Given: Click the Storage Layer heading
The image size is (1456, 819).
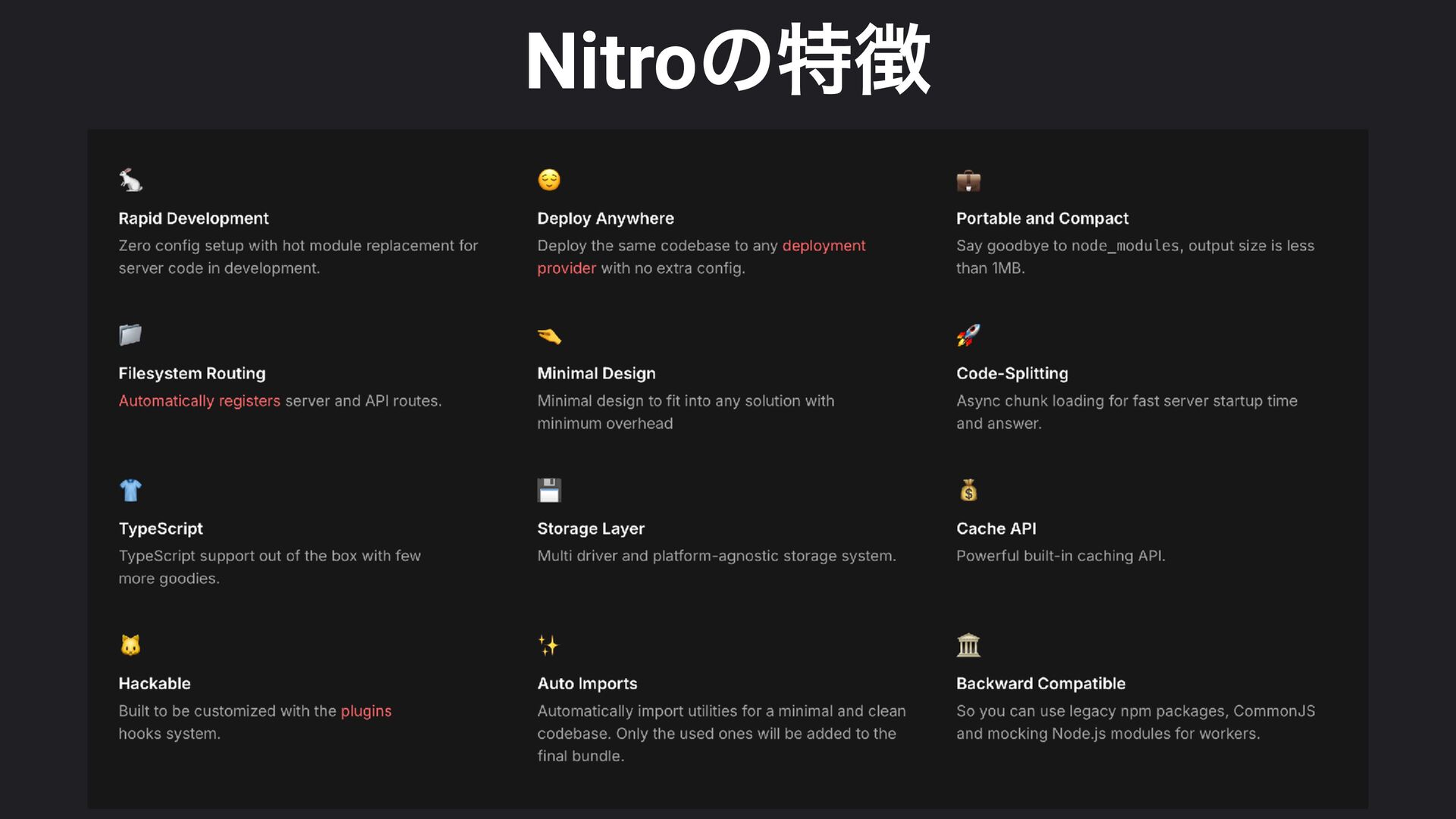Looking at the screenshot, I should pos(591,529).
